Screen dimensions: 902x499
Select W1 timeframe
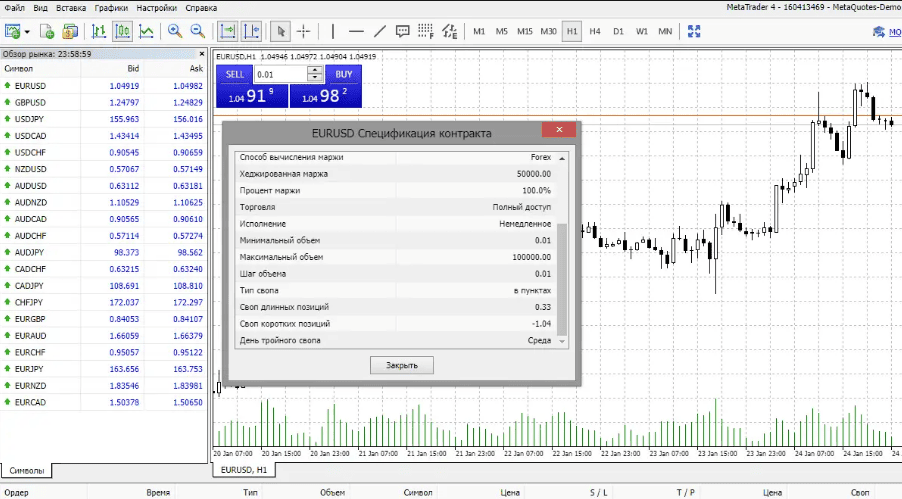(641, 31)
